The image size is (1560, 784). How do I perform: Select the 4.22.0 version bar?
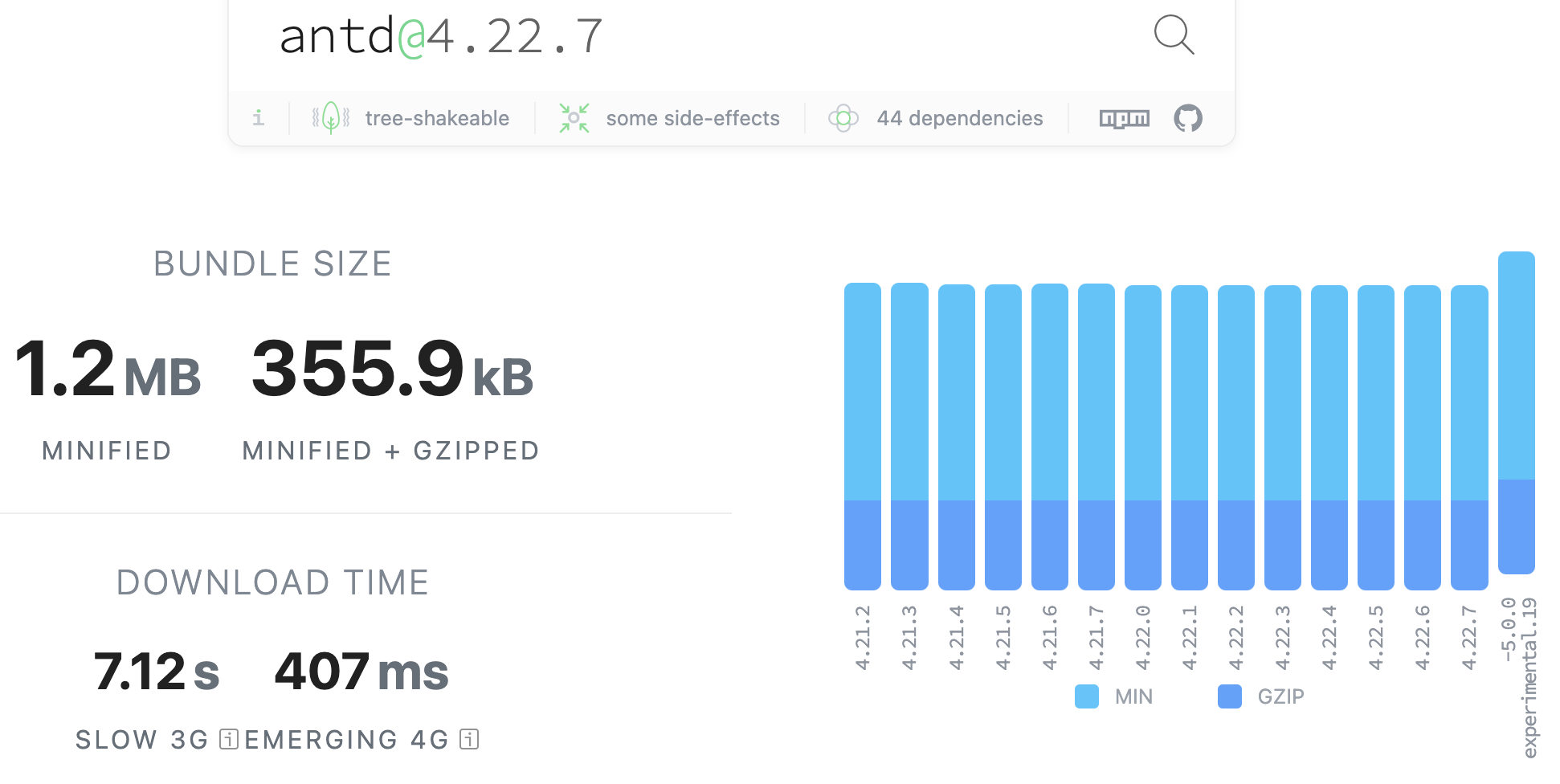[1143, 438]
